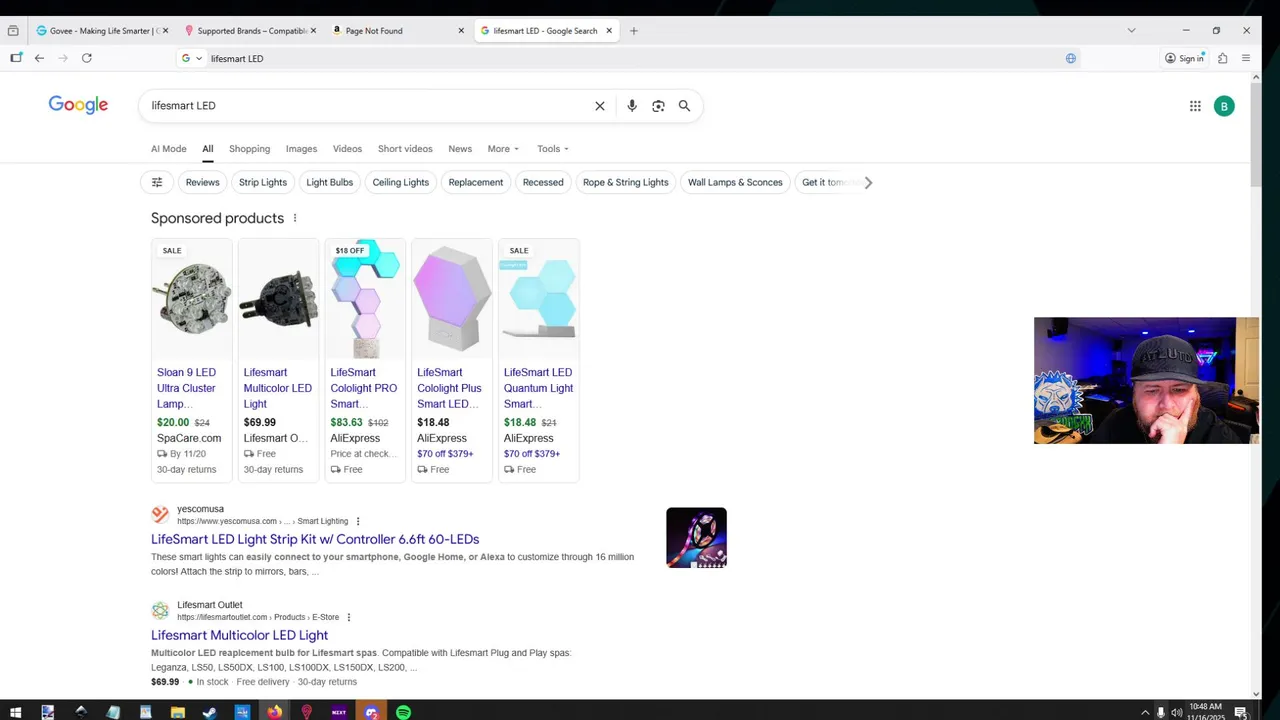Open LifeSmart Cololight PRO product listing

pyautogui.click(x=364, y=388)
